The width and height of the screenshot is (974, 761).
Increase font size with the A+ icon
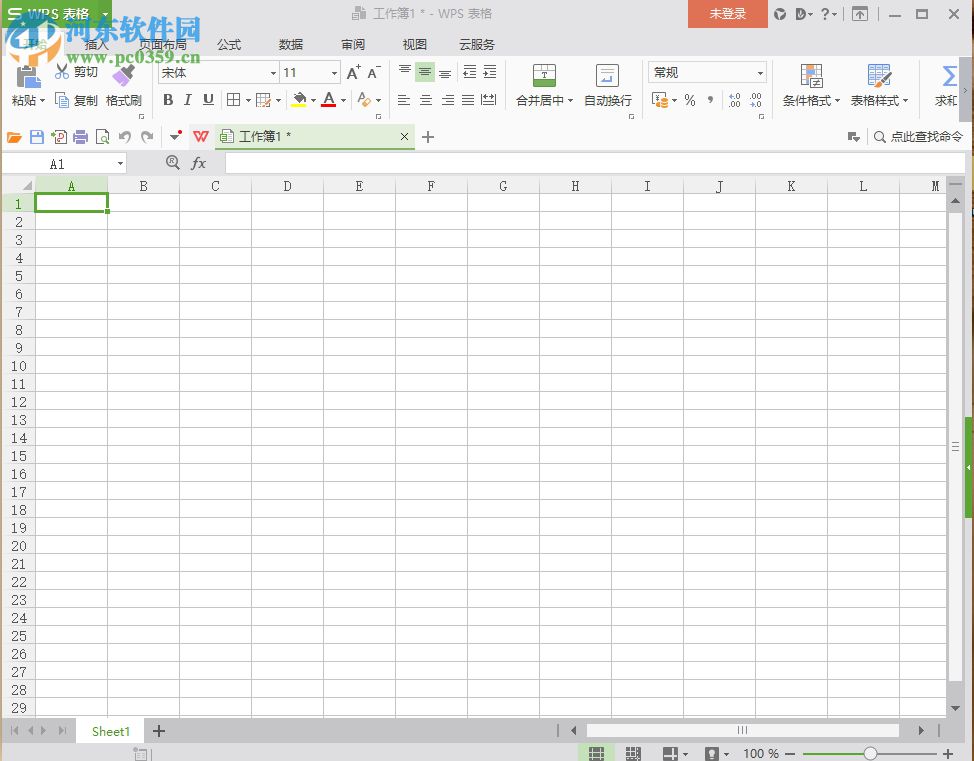353,72
